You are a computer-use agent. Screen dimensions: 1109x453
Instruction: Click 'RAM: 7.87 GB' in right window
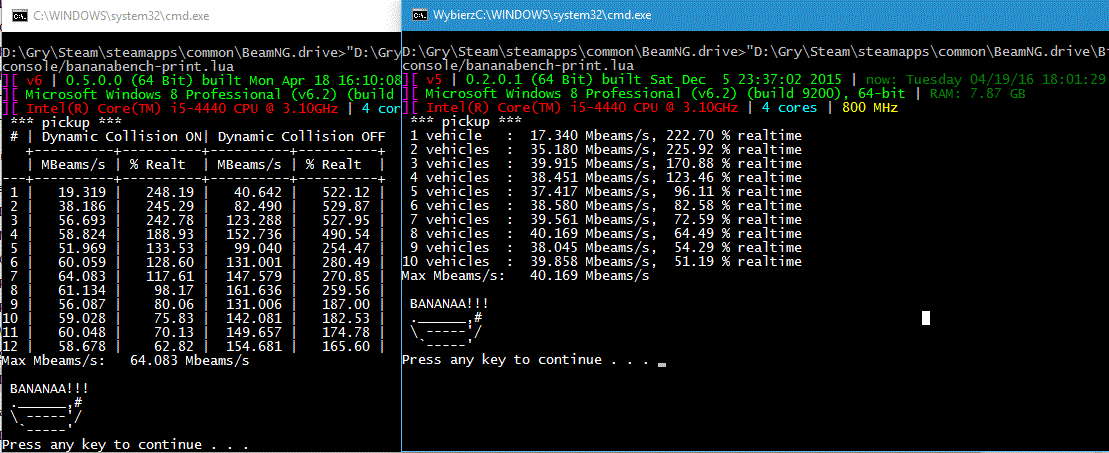979,93
